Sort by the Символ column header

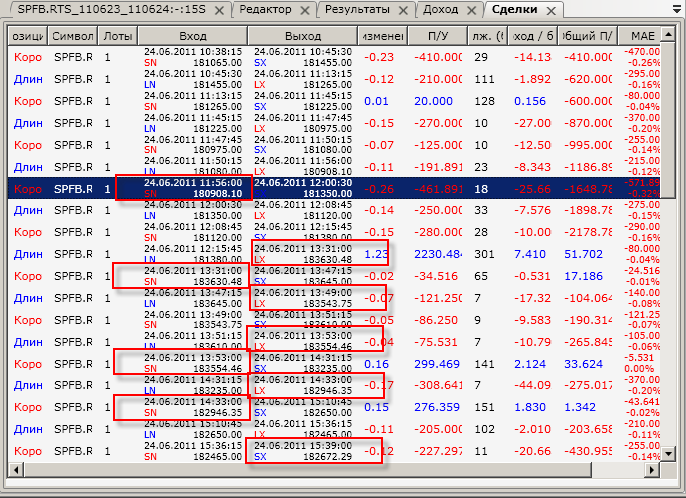pyautogui.click(x=73, y=36)
